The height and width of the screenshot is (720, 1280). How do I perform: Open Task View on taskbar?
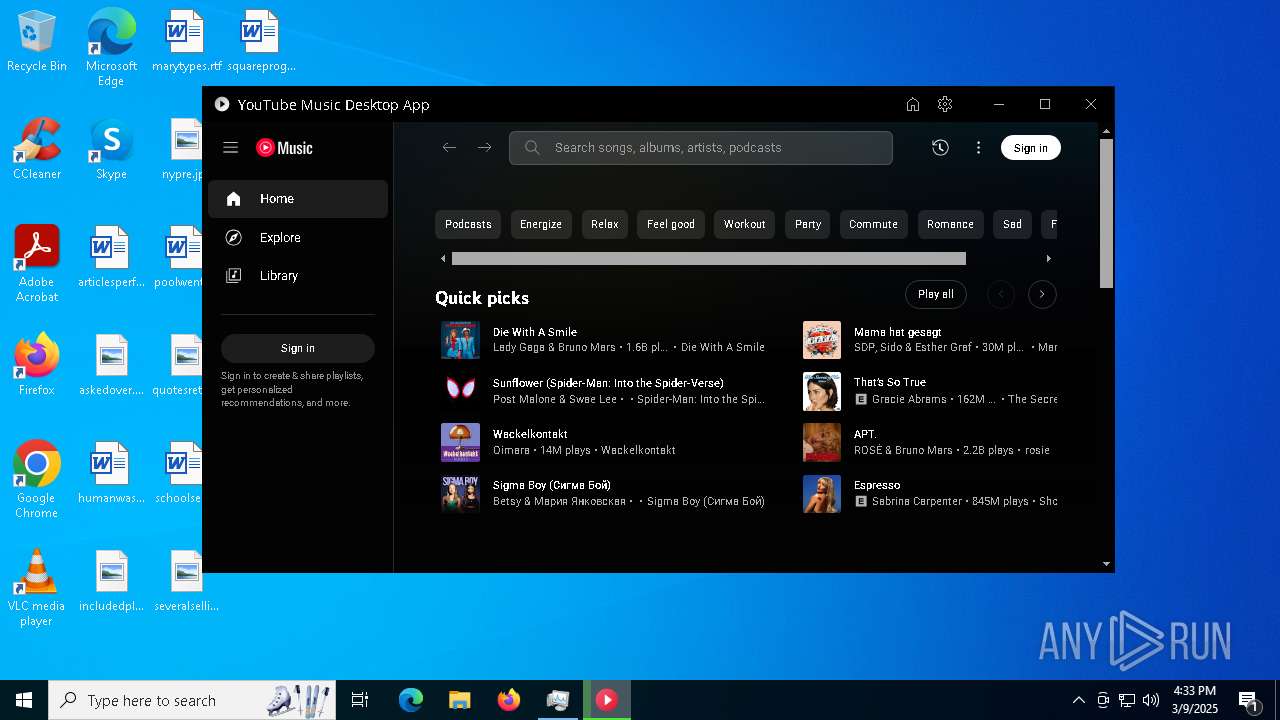(360, 700)
